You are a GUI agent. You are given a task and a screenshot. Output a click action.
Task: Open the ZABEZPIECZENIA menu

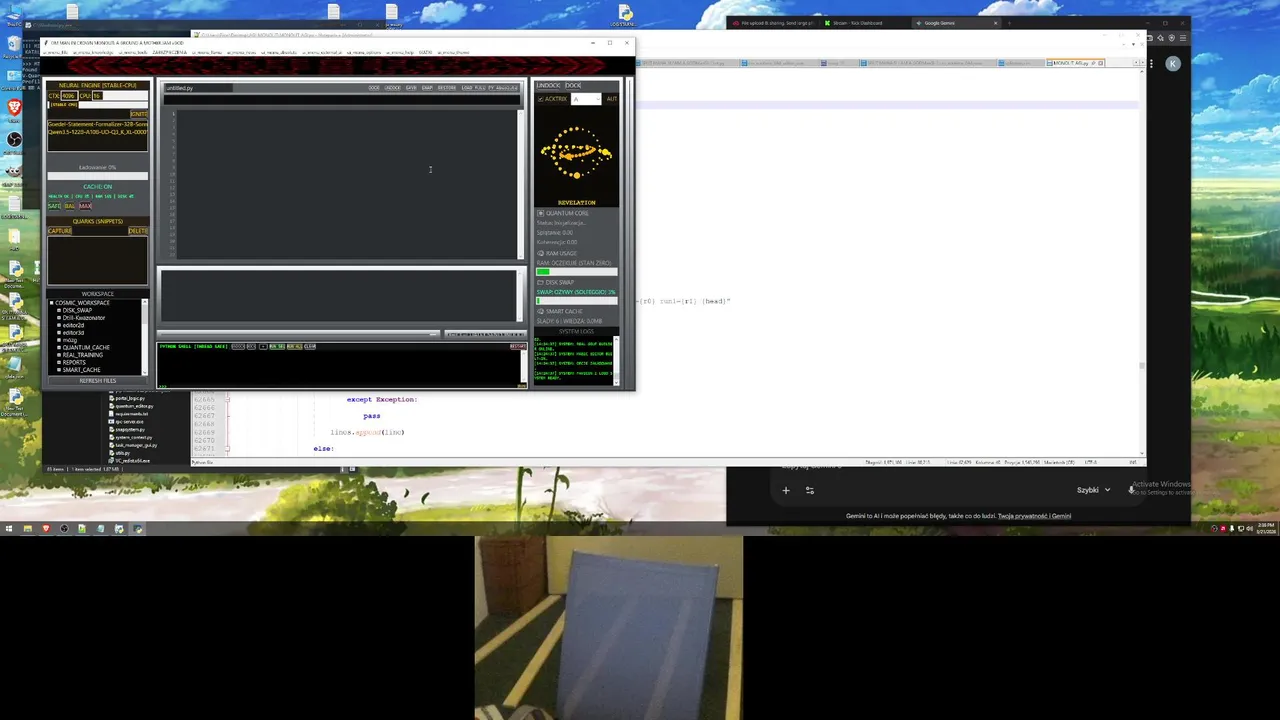(170, 52)
